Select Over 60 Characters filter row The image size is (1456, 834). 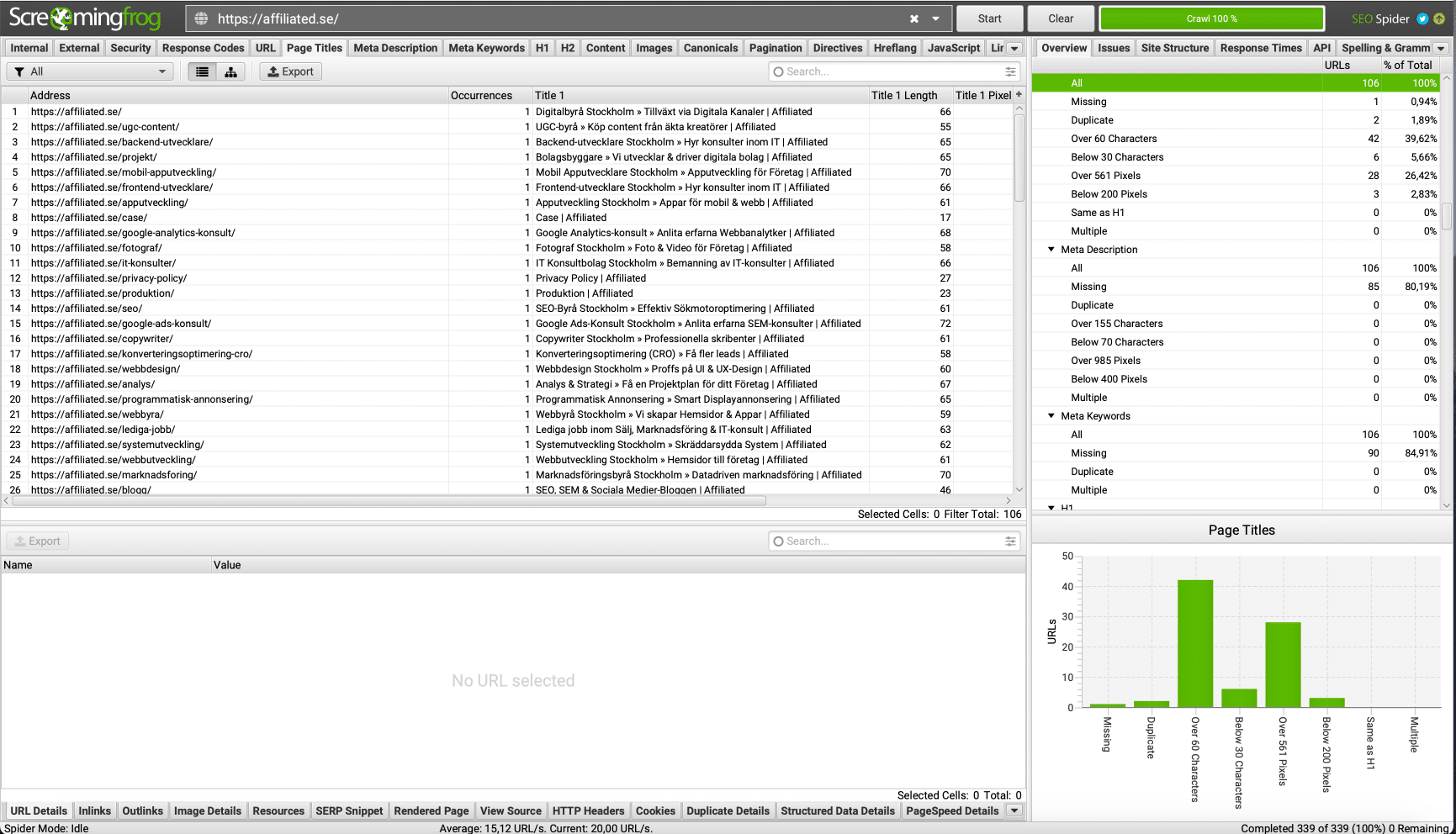tap(1236, 139)
